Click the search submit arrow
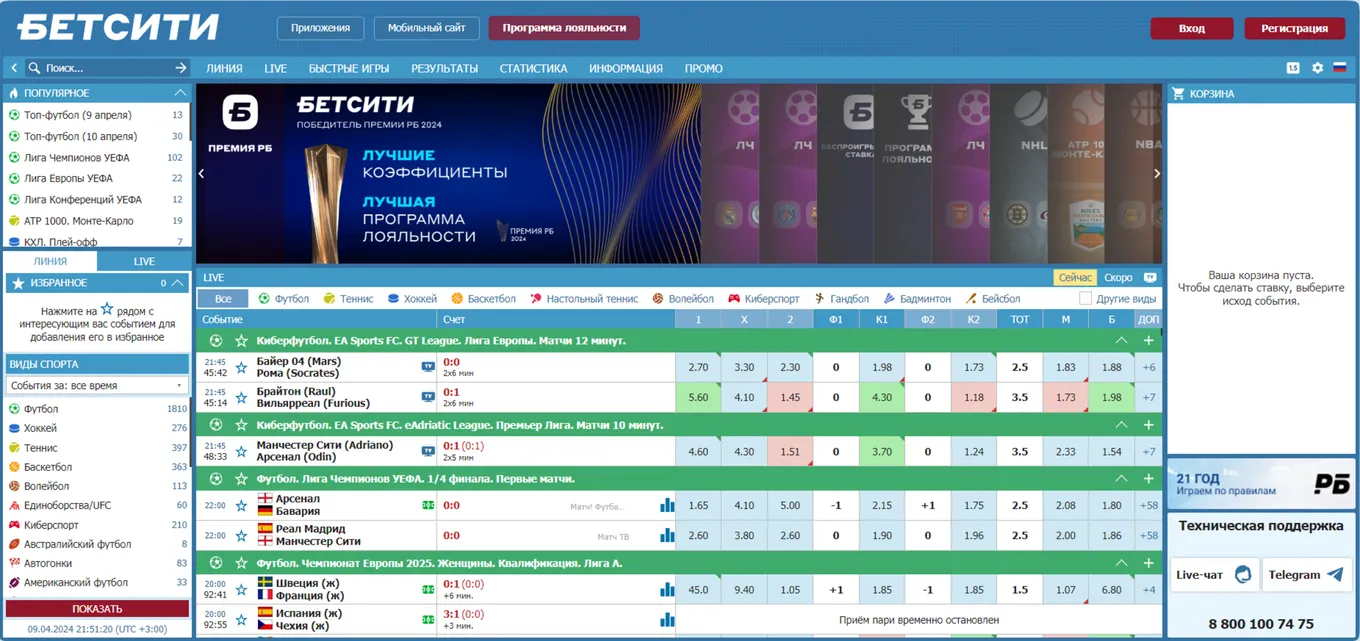 pyautogui.click(x=181, y=68)
